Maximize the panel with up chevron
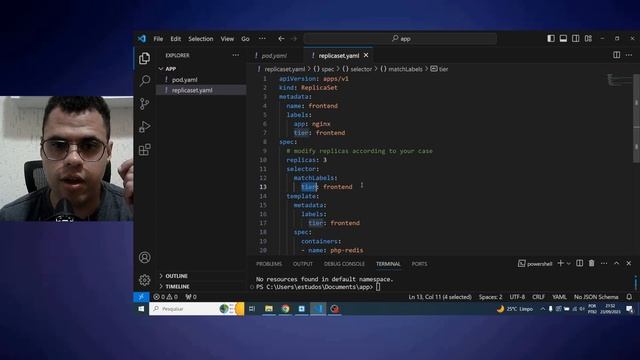This screenshot has height=360, width=640. pyautogui.click(x=617, y=263)
